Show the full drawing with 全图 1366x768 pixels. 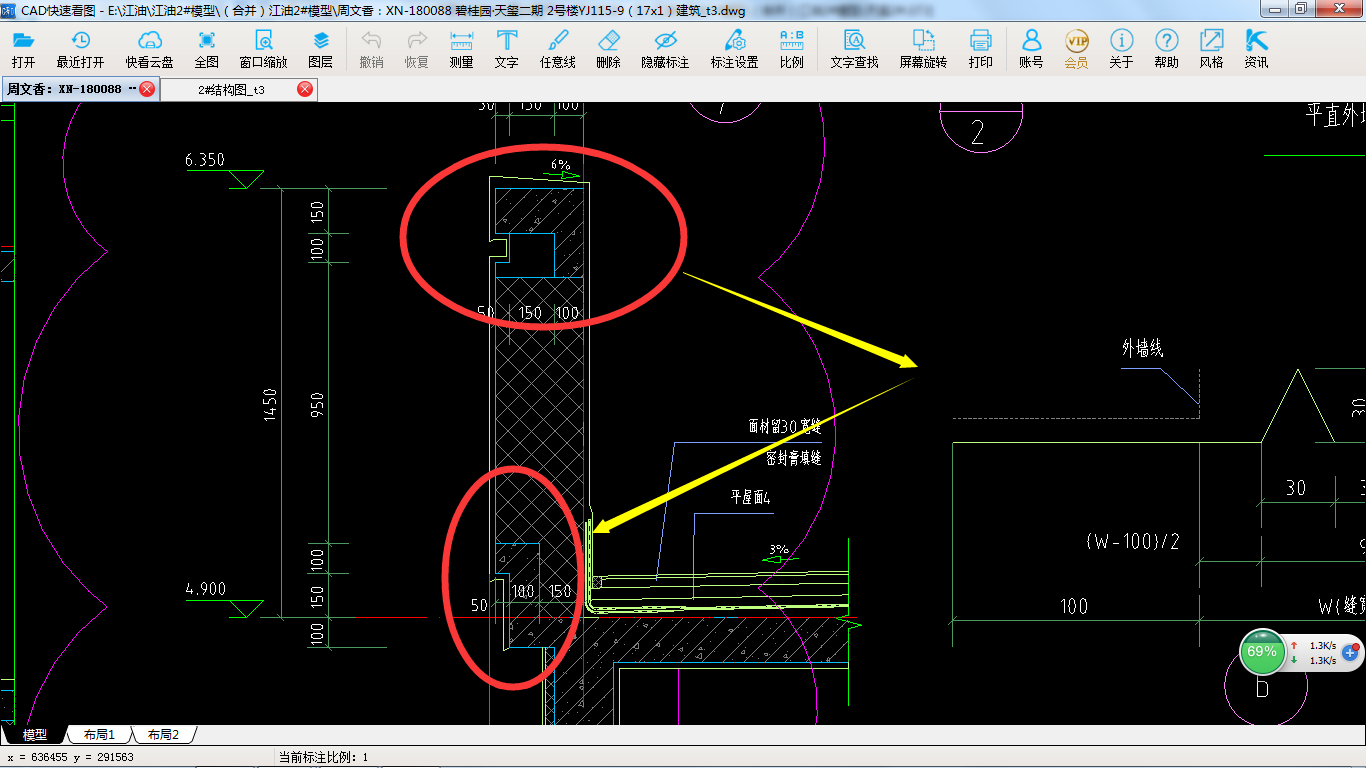pyautogui.click(x=207, y=49)
